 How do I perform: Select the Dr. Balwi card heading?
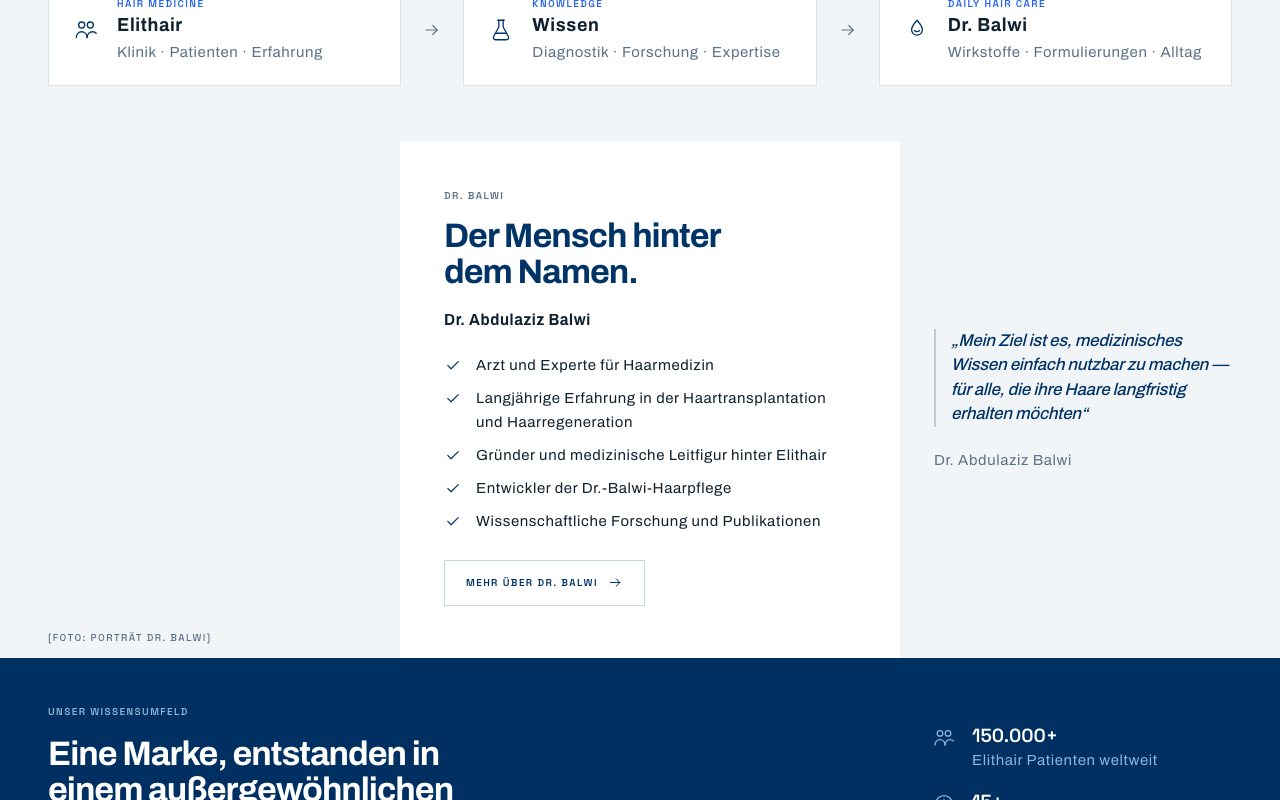click(x=988, y=25)
